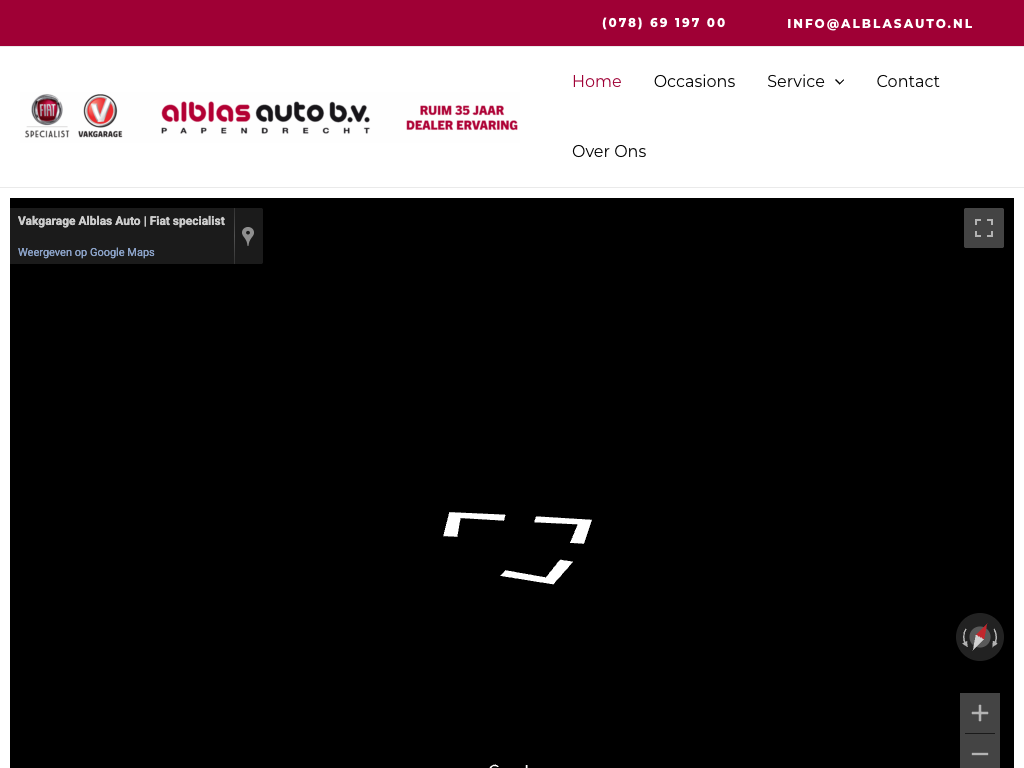
Task: Click the phone number (078) 69 197 00
Action: pyautogui.click(x=664, y=23)
